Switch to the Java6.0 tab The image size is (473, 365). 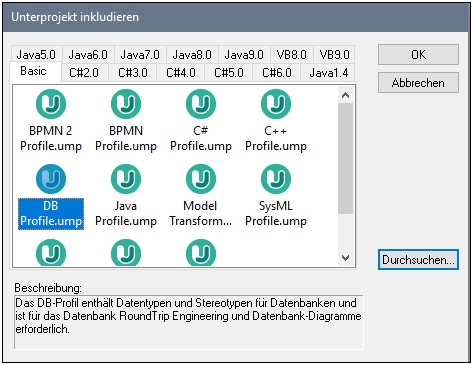(88, 55)
